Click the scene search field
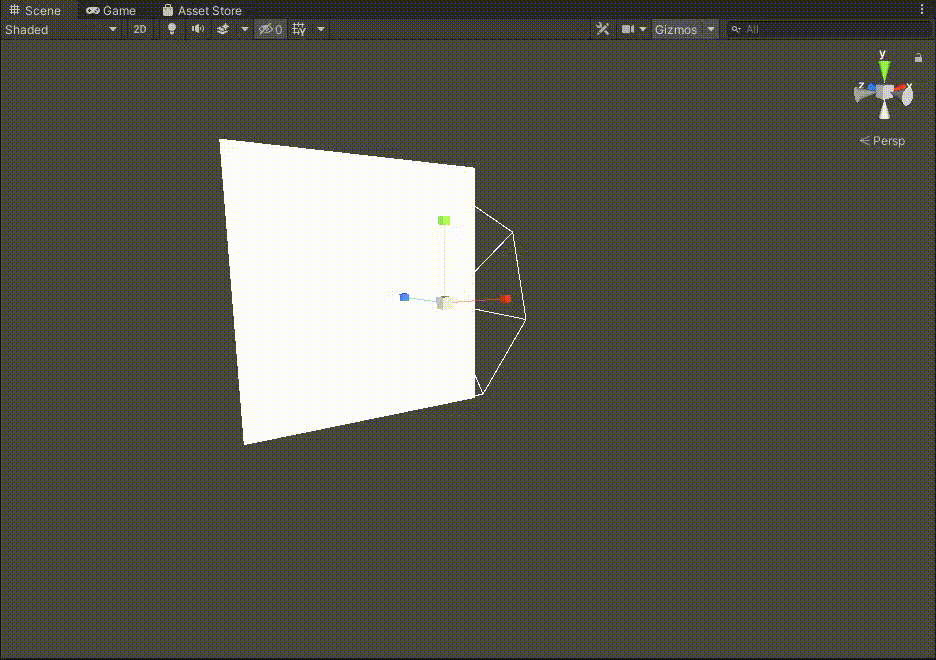This screenshot has height=660, width=936. click(x=829, y=29)
